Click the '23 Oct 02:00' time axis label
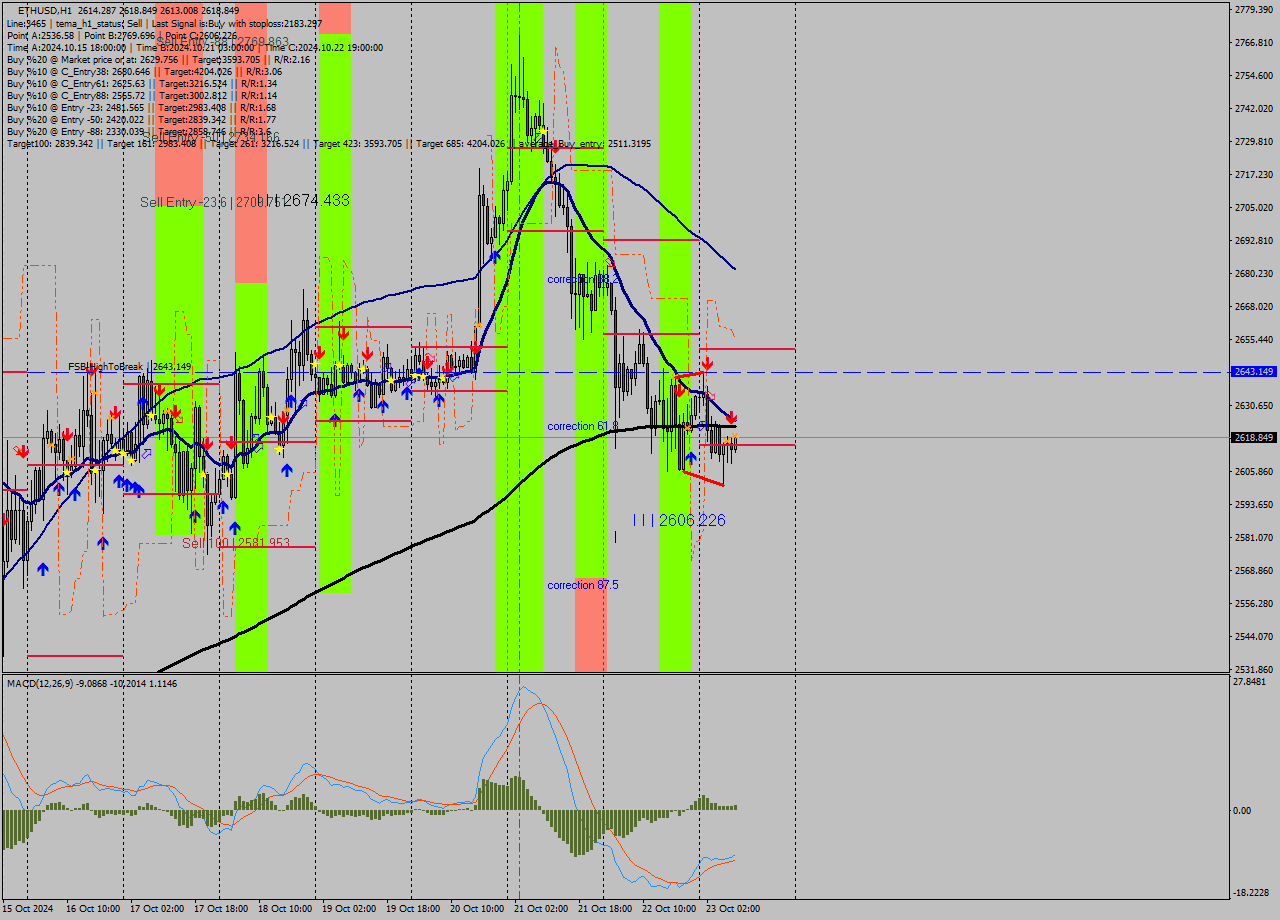The image size is (1280, 920). click(733, 909)
